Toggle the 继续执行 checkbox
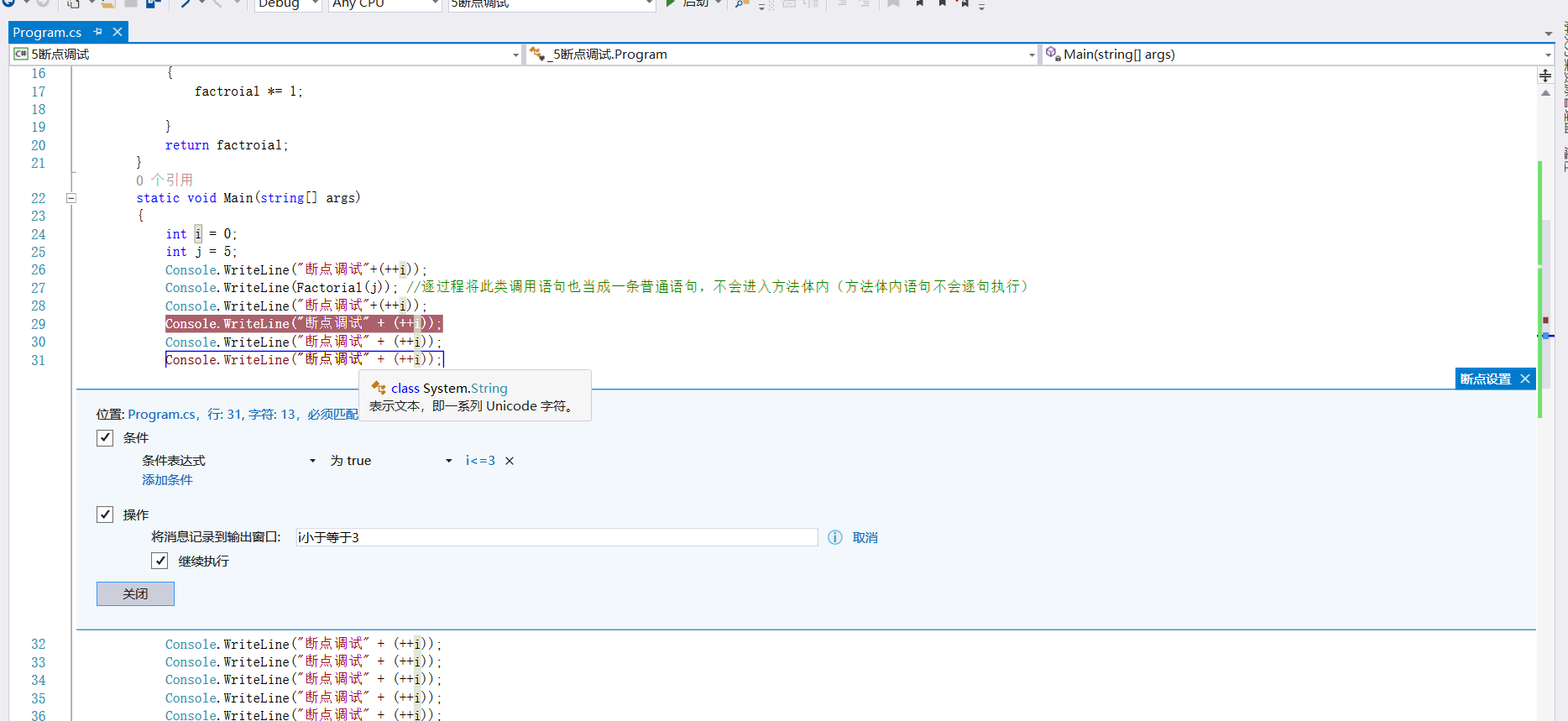 159,561
